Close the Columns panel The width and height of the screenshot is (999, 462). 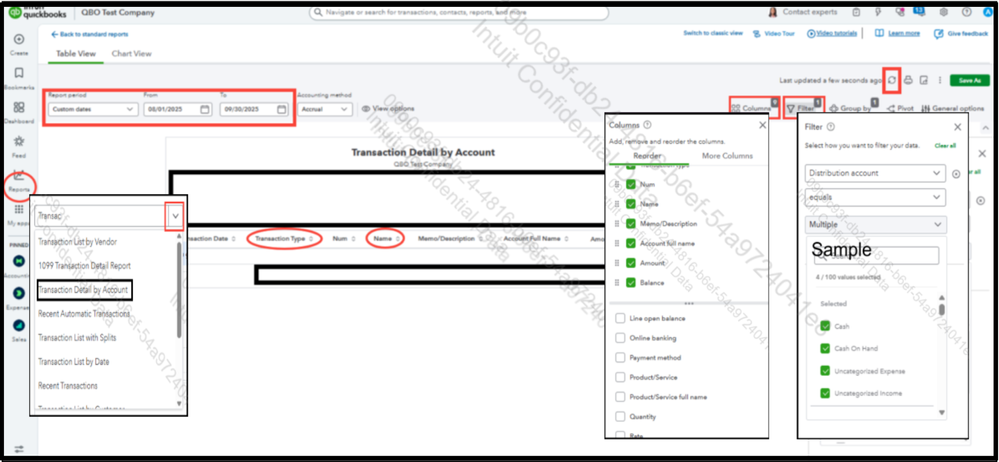point(763,126)
